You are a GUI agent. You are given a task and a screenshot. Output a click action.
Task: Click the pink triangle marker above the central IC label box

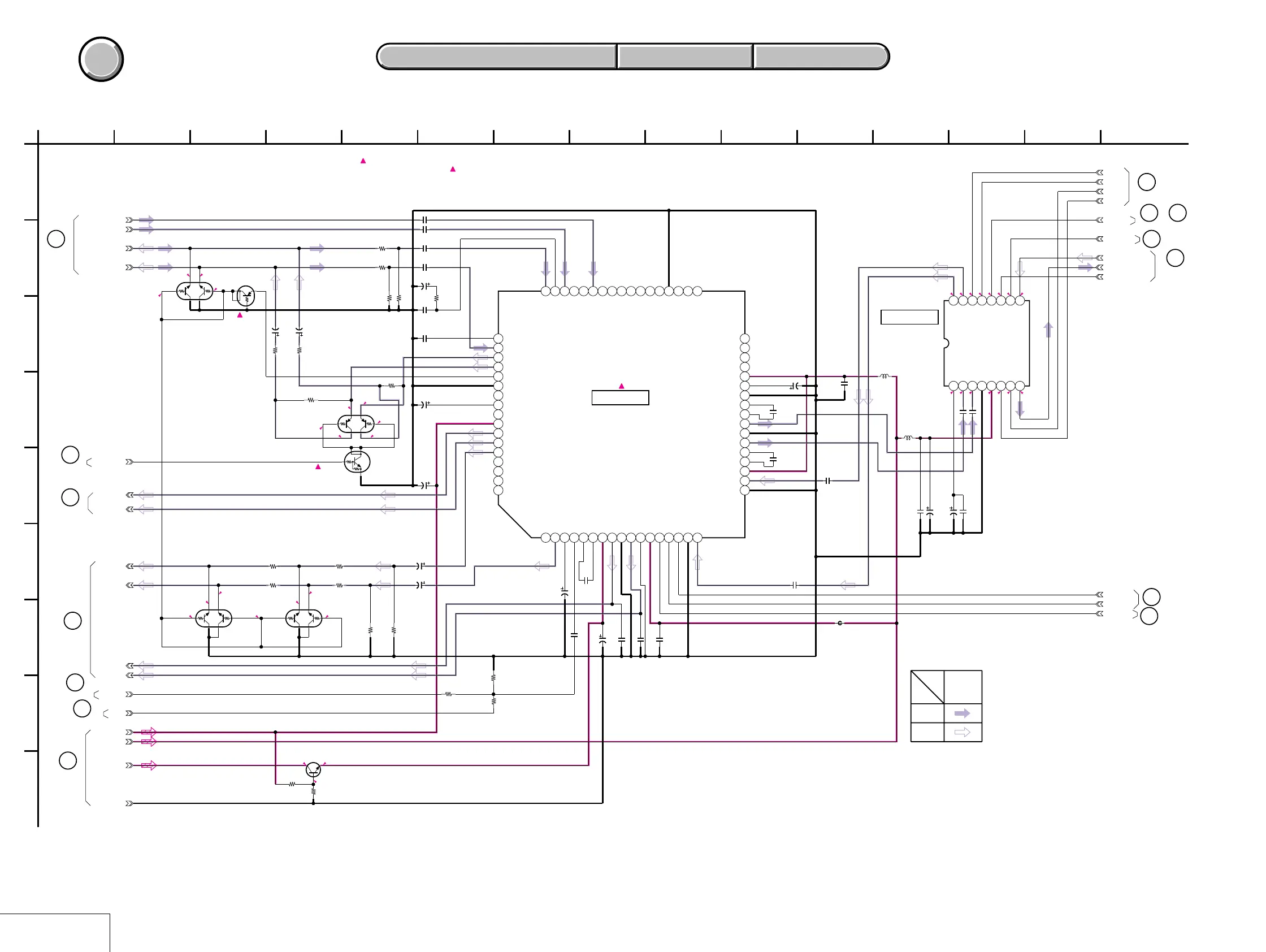pyautogui.click(x=622, y=386)
